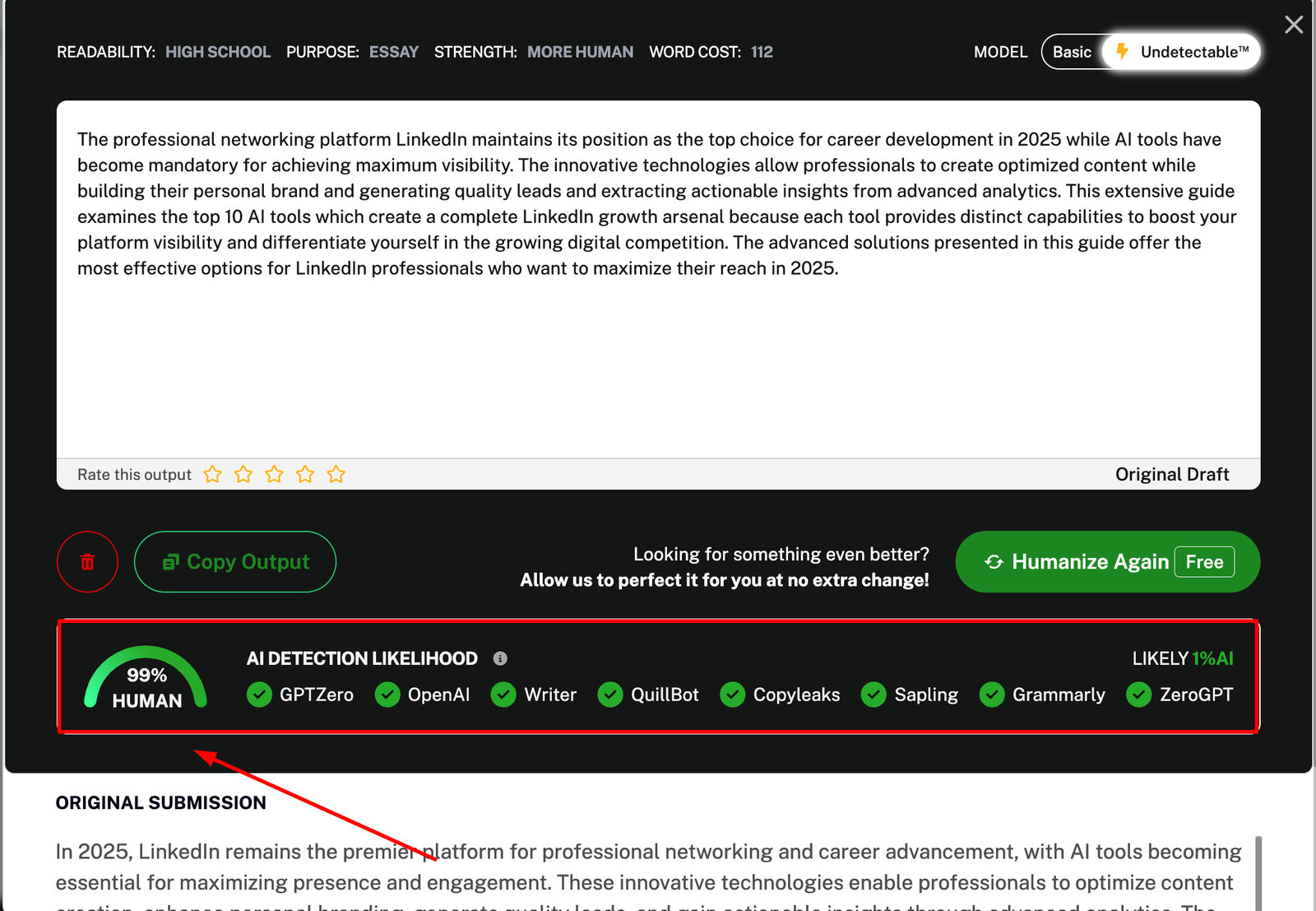This screenshot has width=1316, height=911.
Task: Switch model to Basic
Action: pyautogui.click(x=1072, y=52)
